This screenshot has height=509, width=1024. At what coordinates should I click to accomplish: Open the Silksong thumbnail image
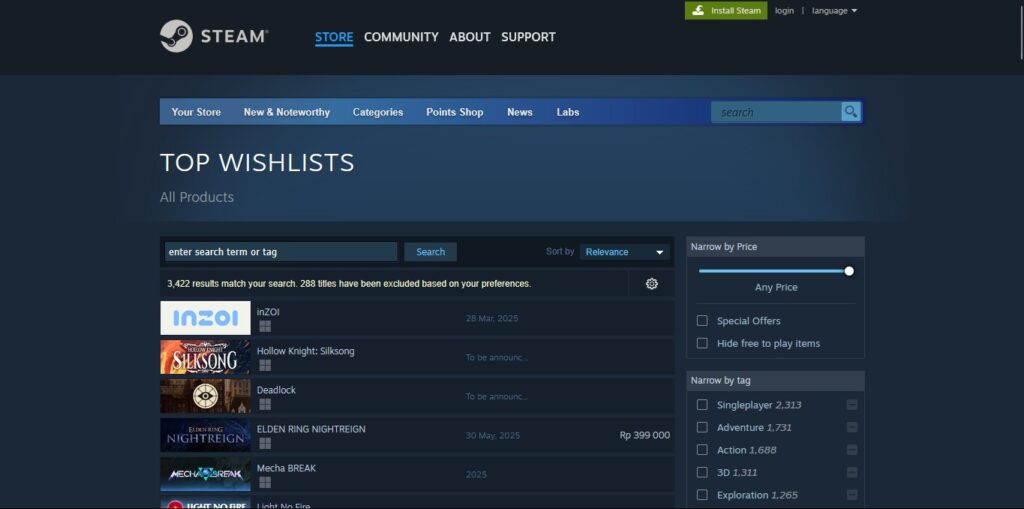(205, 357)
